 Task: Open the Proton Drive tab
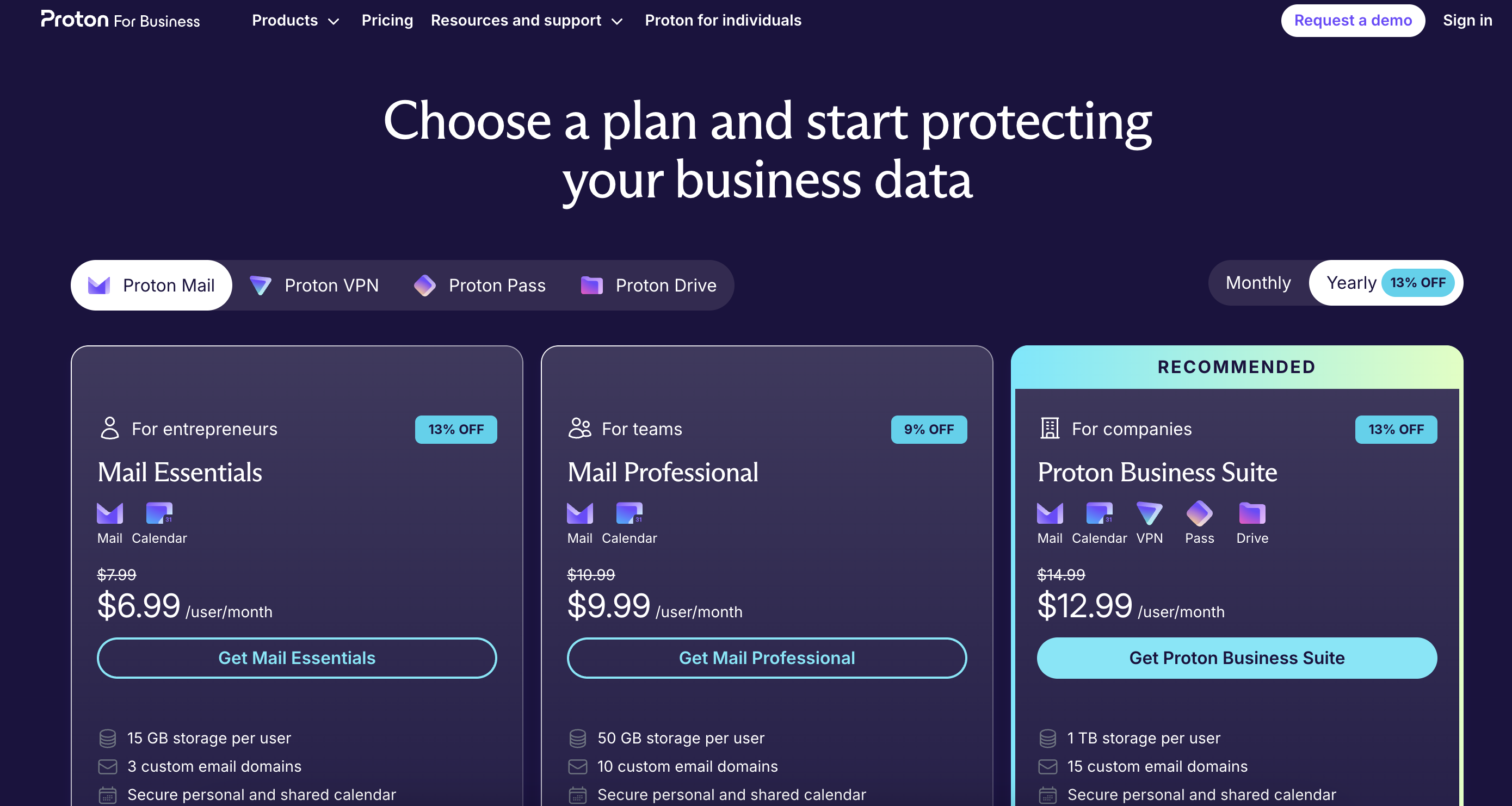pos(648,286)
